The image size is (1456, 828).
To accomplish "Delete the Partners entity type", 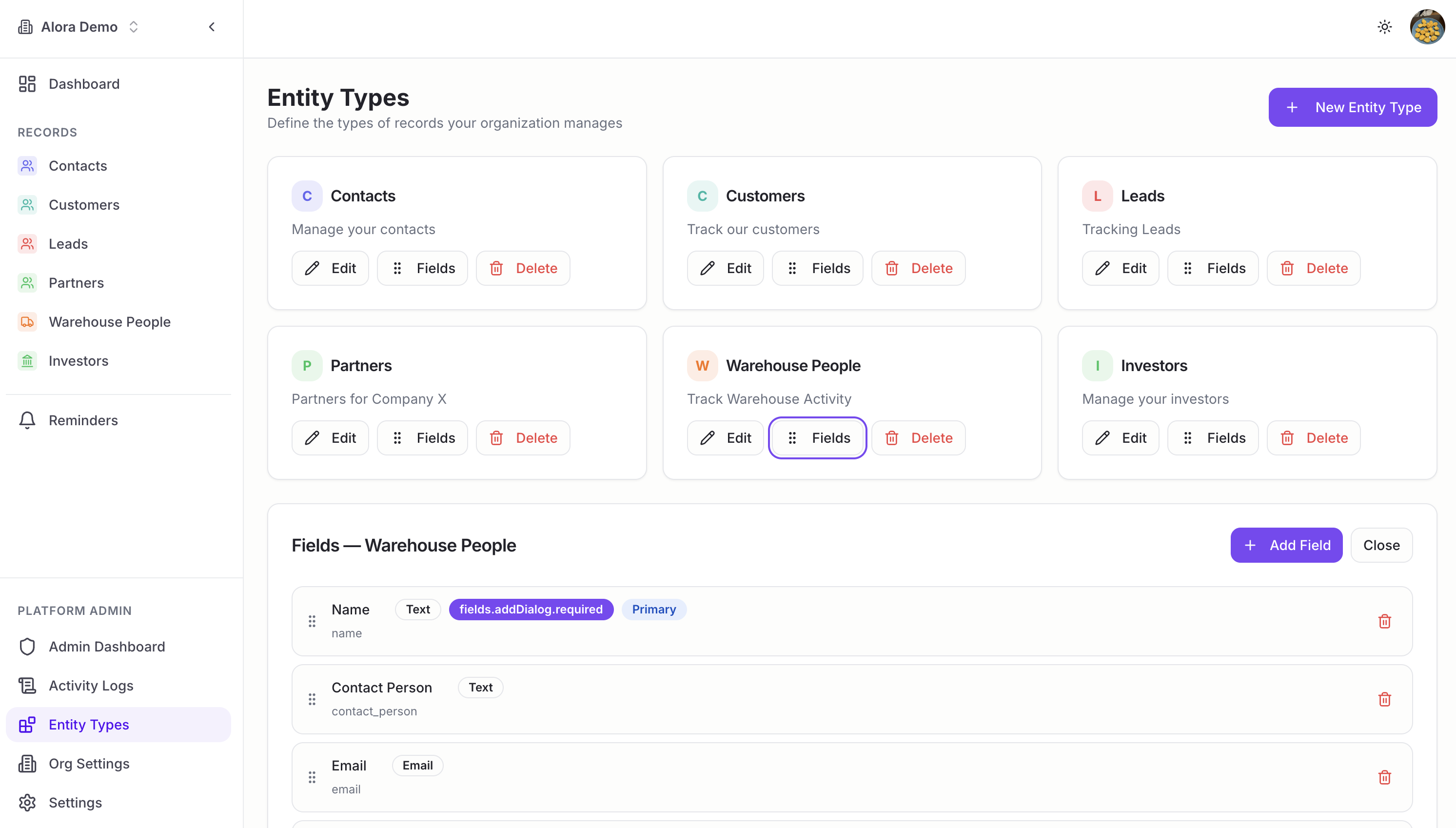I will click(x=523, y=438).
